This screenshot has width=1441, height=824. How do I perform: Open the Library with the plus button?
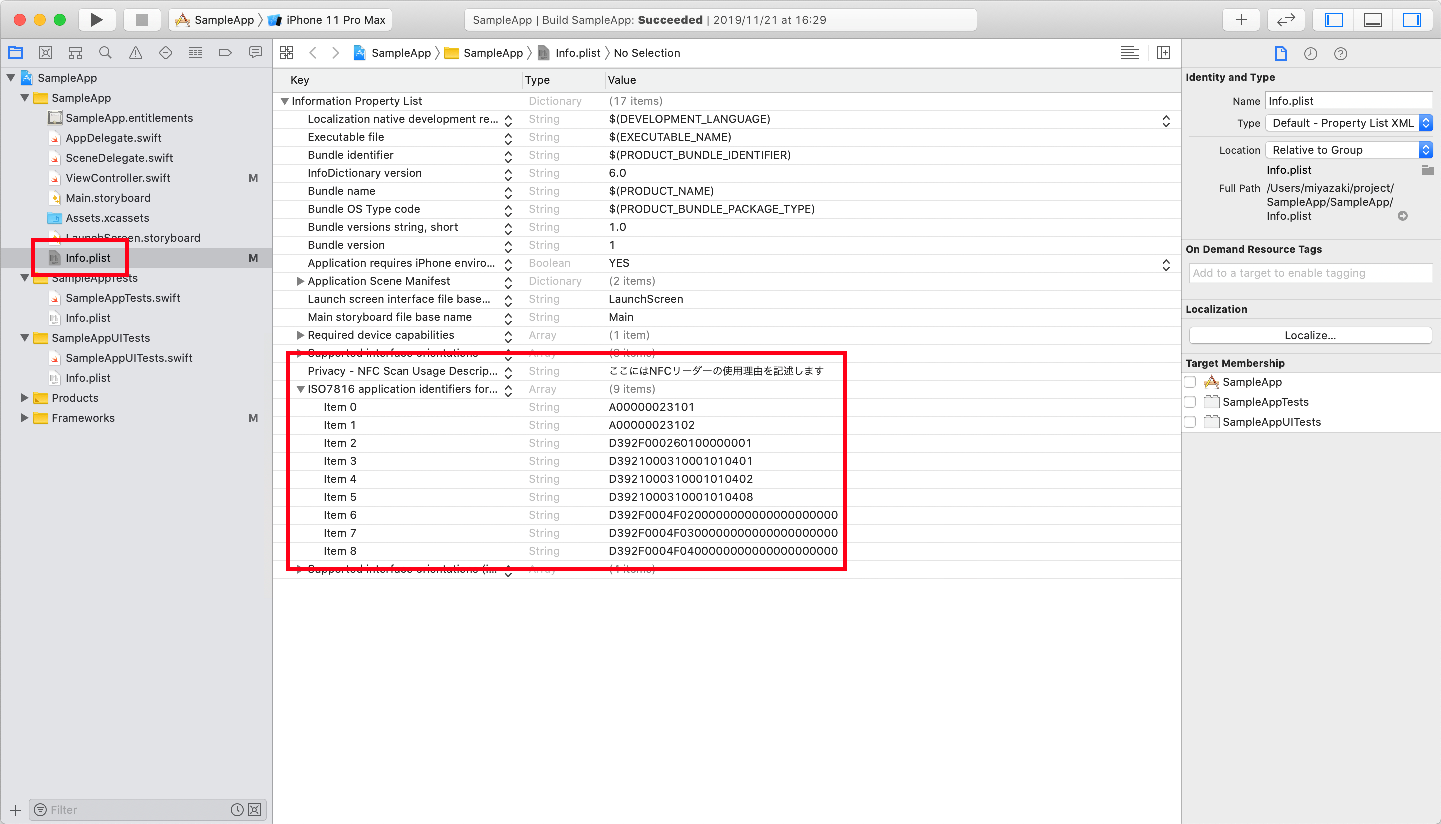(x=1241, y=20)
